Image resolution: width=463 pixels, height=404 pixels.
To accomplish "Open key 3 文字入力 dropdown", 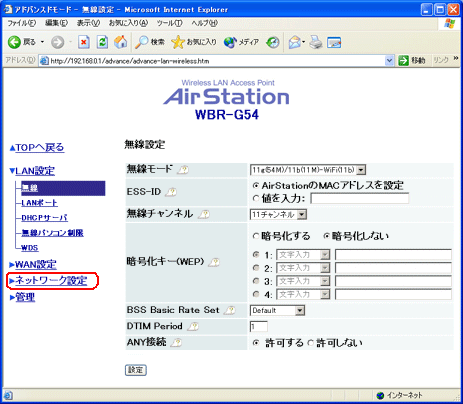I will point(303,281).
